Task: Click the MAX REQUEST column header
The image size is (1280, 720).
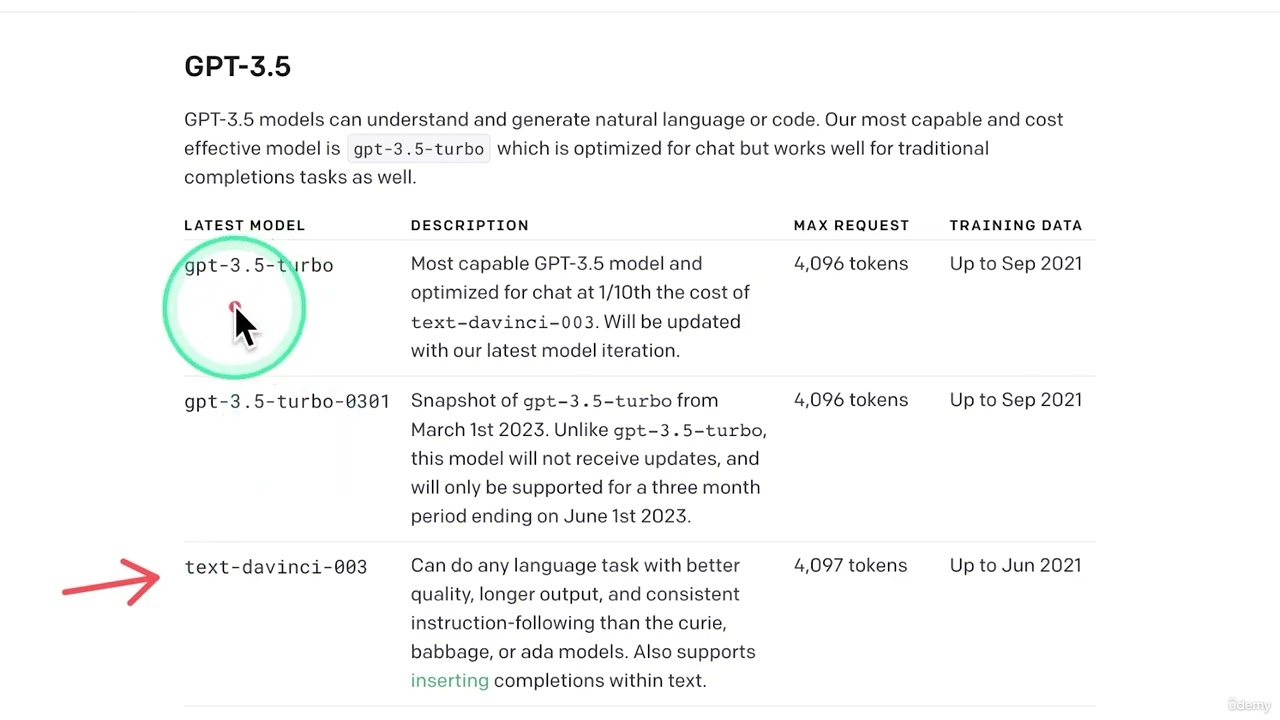Action: [852, 225]
